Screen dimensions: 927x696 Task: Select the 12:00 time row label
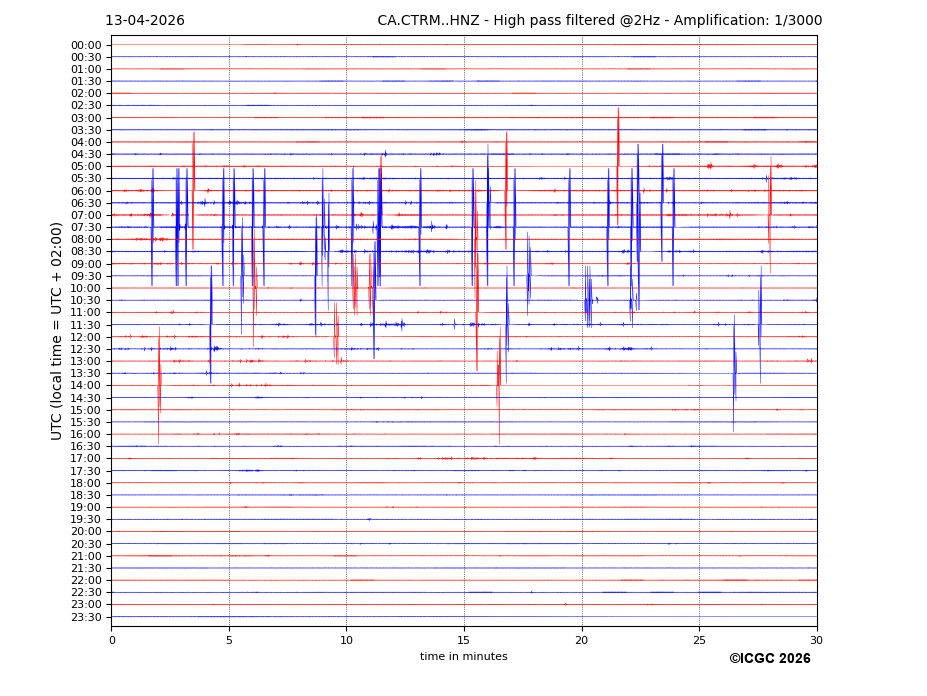tap(86, 337)
